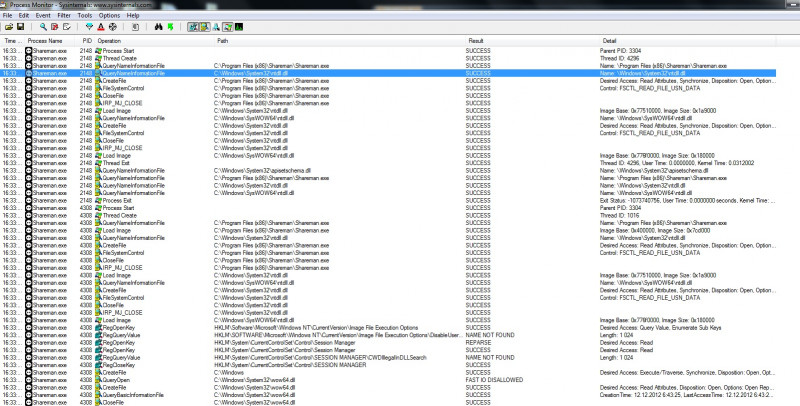Click the RegCloseKey operation cell
Viewport: 800px width, 406px height.
pyautogui.click(x=119, y=365)
